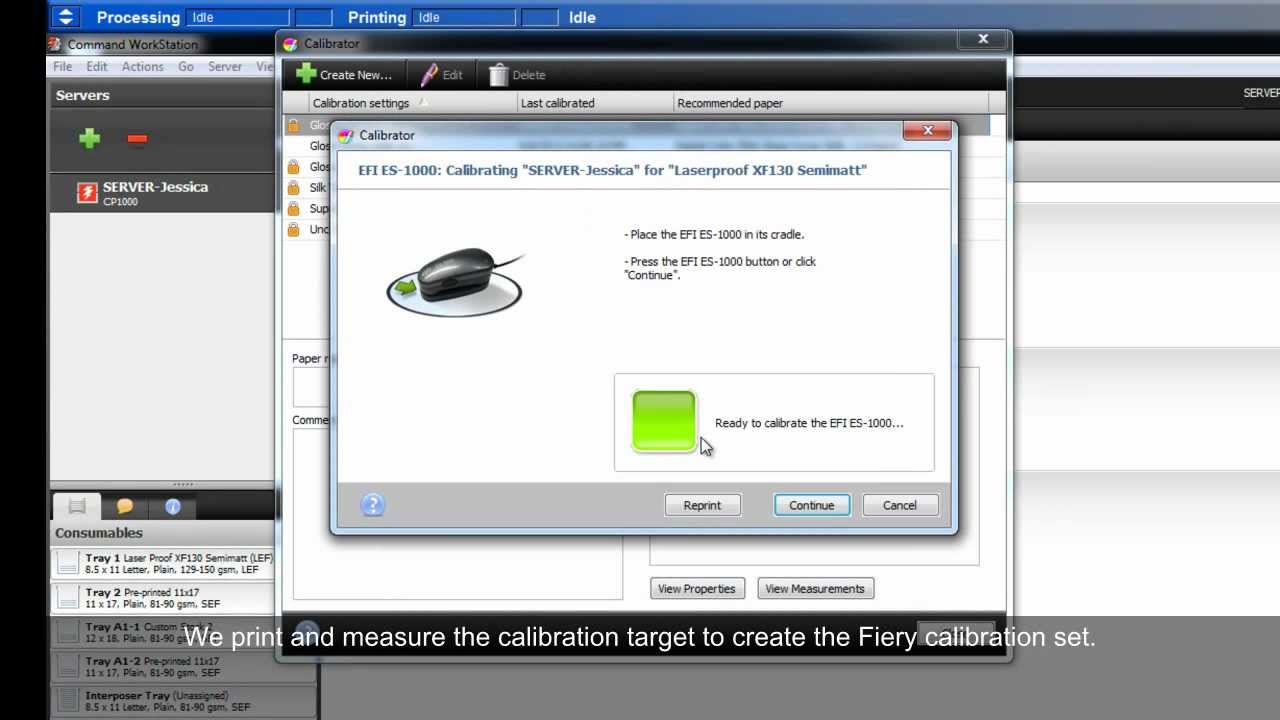Image resolution: width=1280 pixels, height=720 pixels.
Task: Select the Tray 2 Pre-printed 11x17 row
Action: (x=163, y=598)
